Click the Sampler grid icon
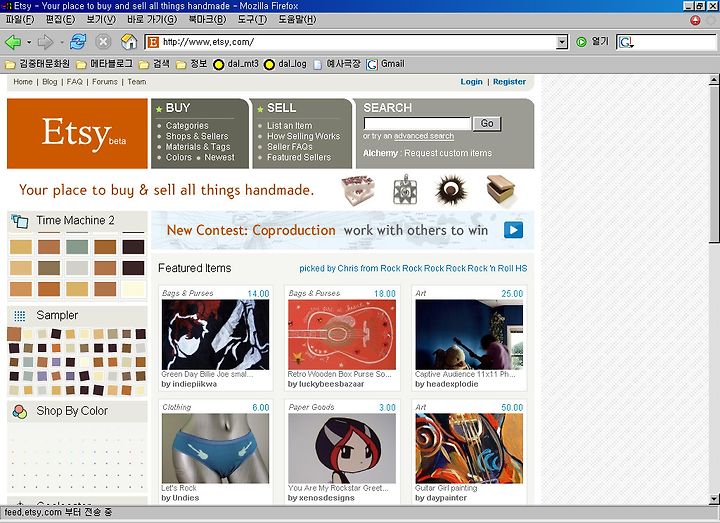This screenshot has width=720, height=523. coord(19,316)
